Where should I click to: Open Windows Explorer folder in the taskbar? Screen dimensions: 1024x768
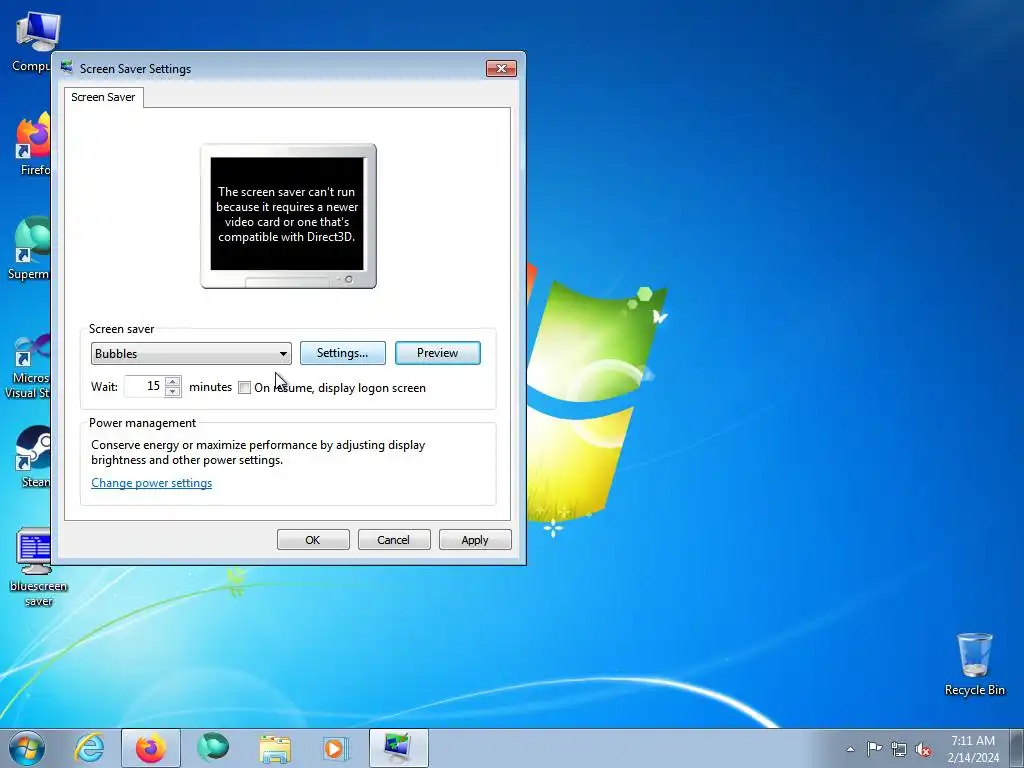coord(275,748)
